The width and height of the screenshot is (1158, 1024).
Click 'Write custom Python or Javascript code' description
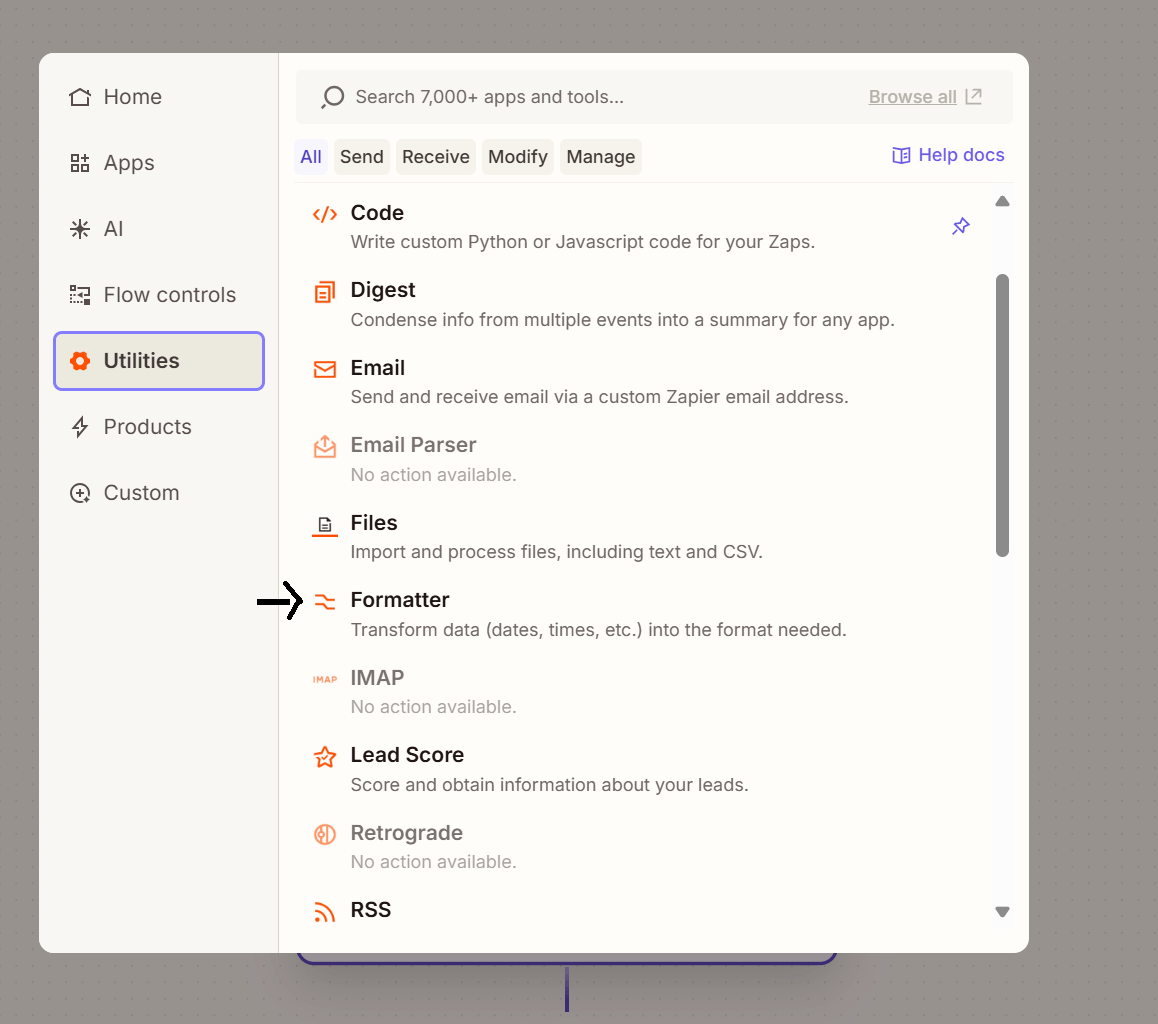click(x=583, y=242)
